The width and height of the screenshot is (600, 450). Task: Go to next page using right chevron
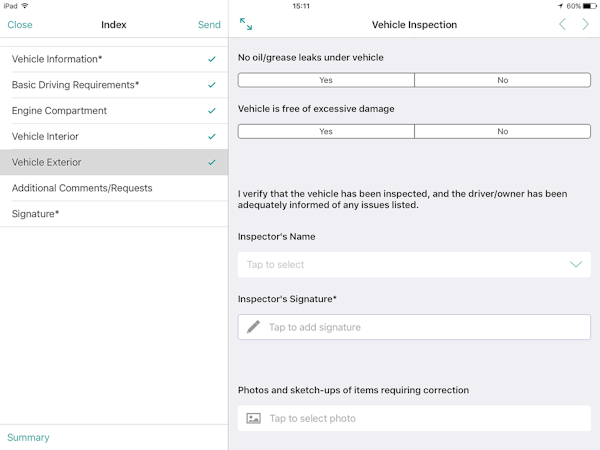point(586,24)
